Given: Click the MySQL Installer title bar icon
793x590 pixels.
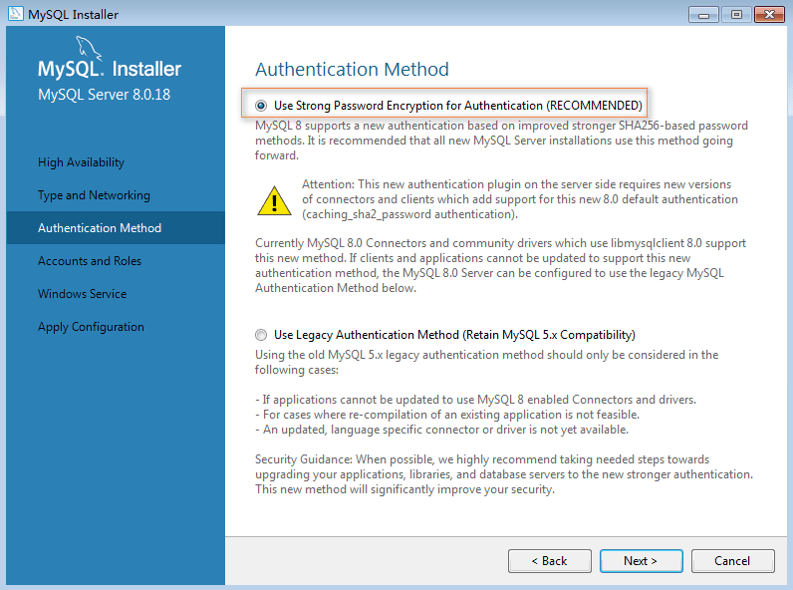Looking at the screenshot, I should 16,14.
